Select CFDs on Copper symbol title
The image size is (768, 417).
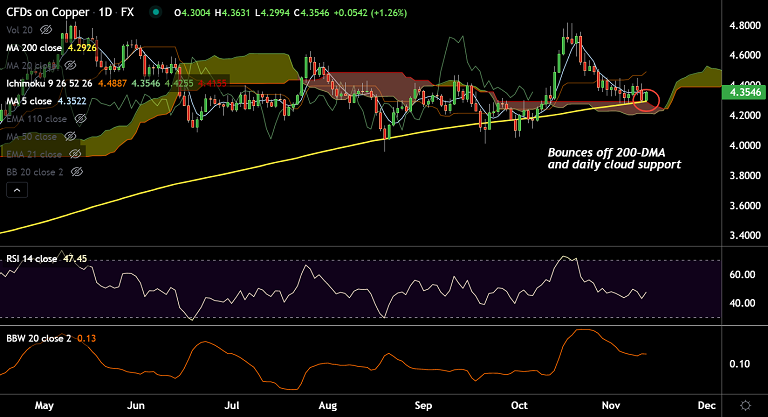tap(48, 12)
